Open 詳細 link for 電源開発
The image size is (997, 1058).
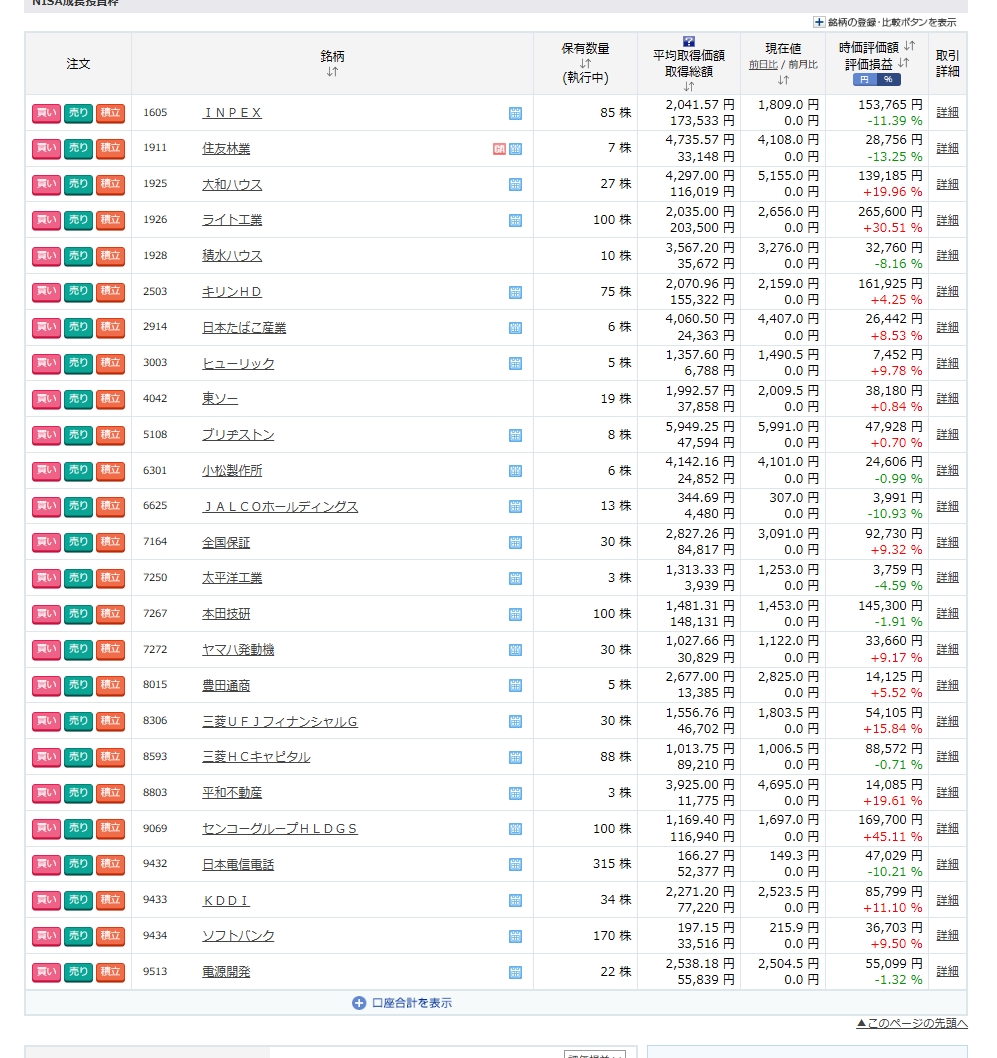click(x=947, y=972)
